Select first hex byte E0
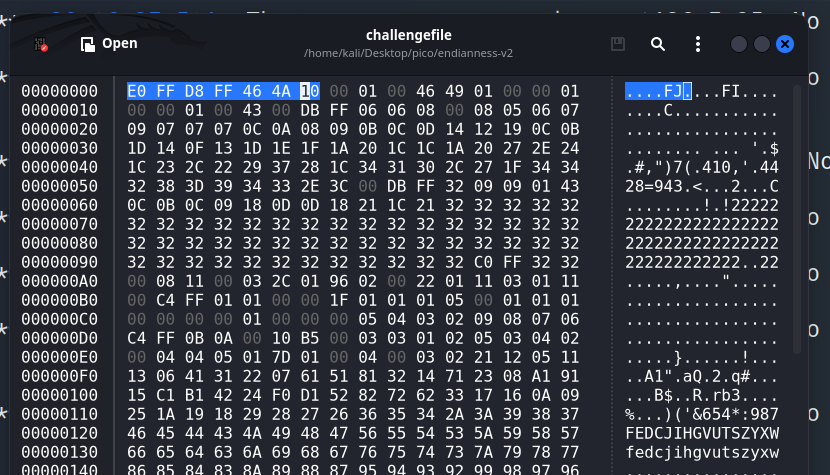The width and height of the screenshot is (830, 475). click(136, 92)
